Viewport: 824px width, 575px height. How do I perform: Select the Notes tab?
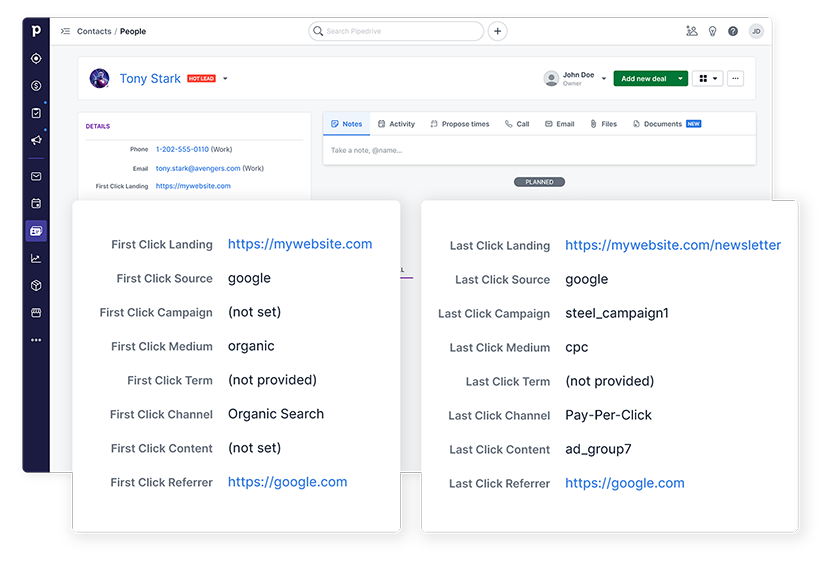346,124
